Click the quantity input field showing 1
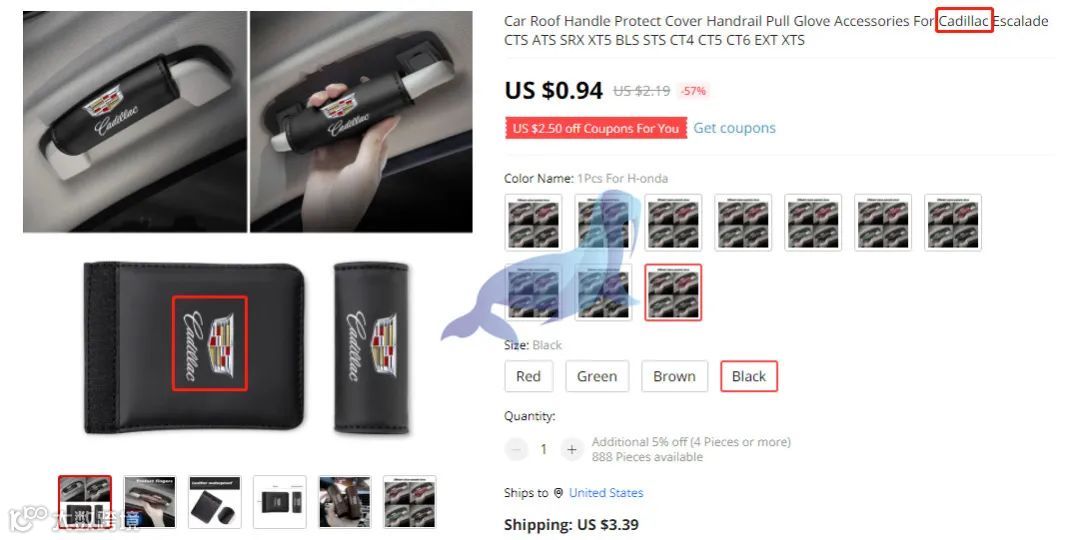 (543, 450)
